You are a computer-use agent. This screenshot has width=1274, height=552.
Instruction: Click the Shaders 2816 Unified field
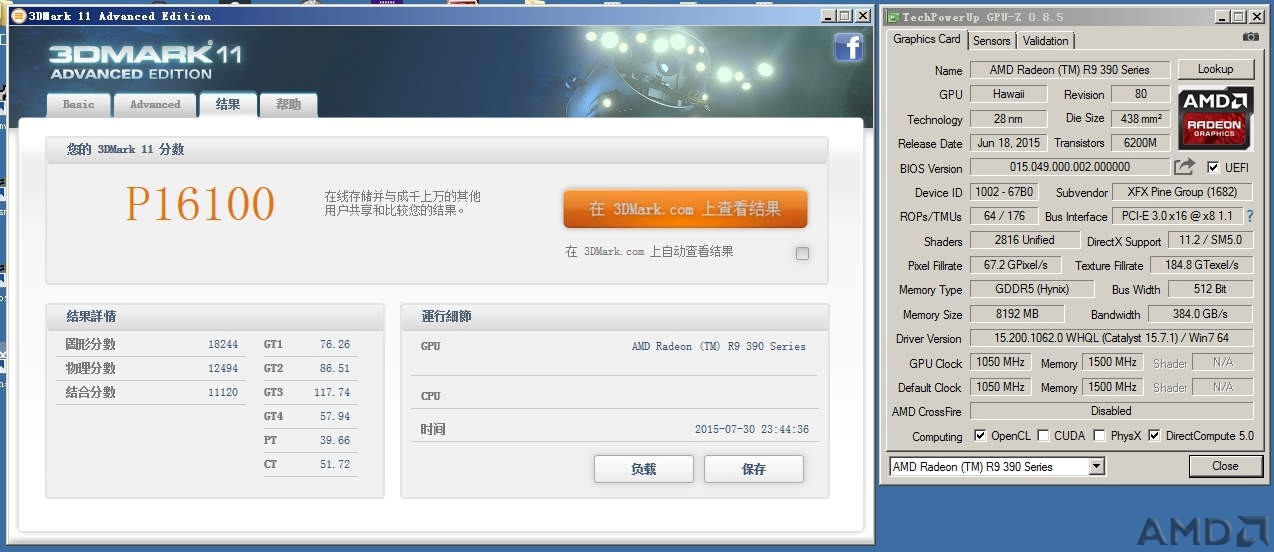[x=1025, y=240]
